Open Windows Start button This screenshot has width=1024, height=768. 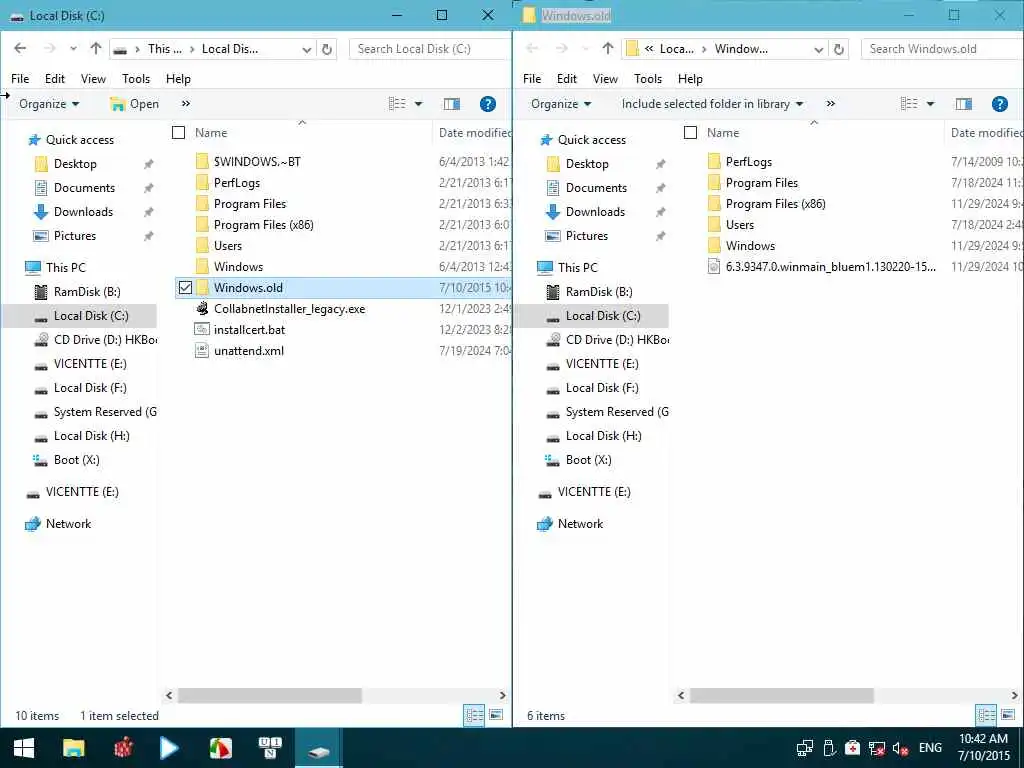coord(24,748)
